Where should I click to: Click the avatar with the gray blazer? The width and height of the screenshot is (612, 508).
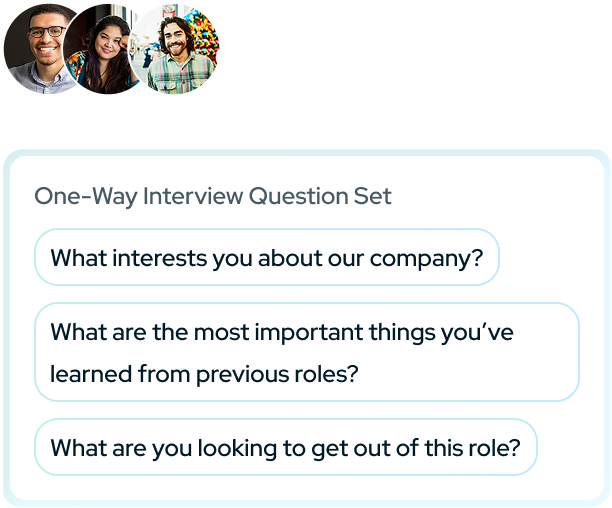pyautogui.click(x=42, y=48)
